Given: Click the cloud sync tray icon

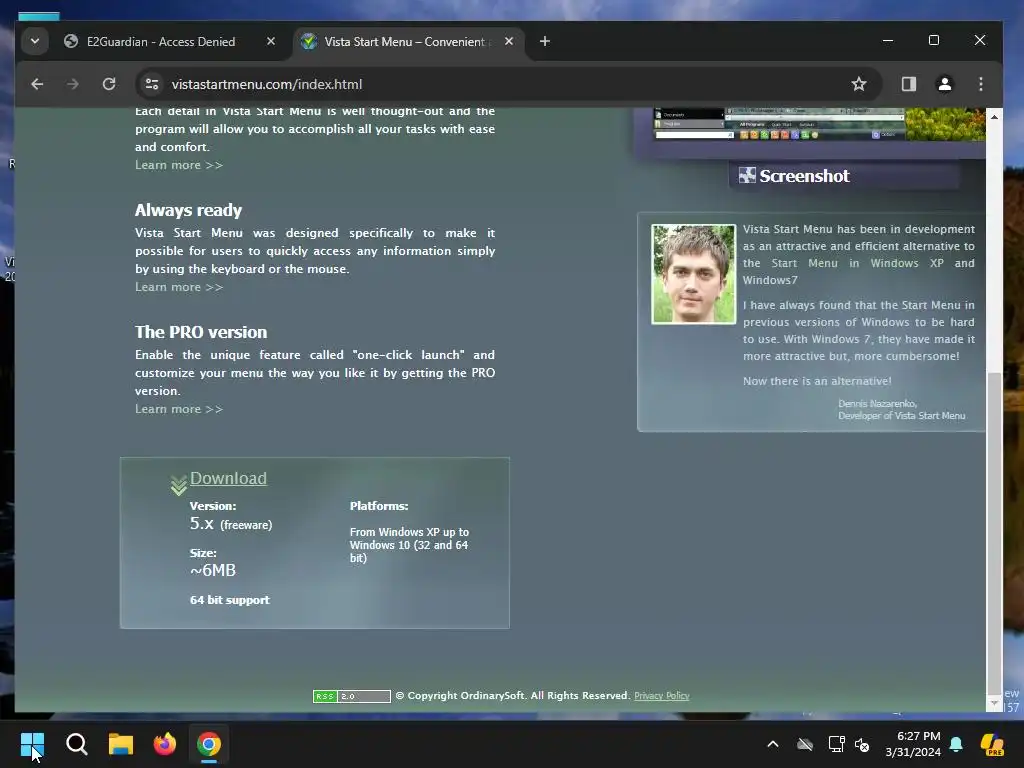Looking at the screenshot, I should 805,744.
